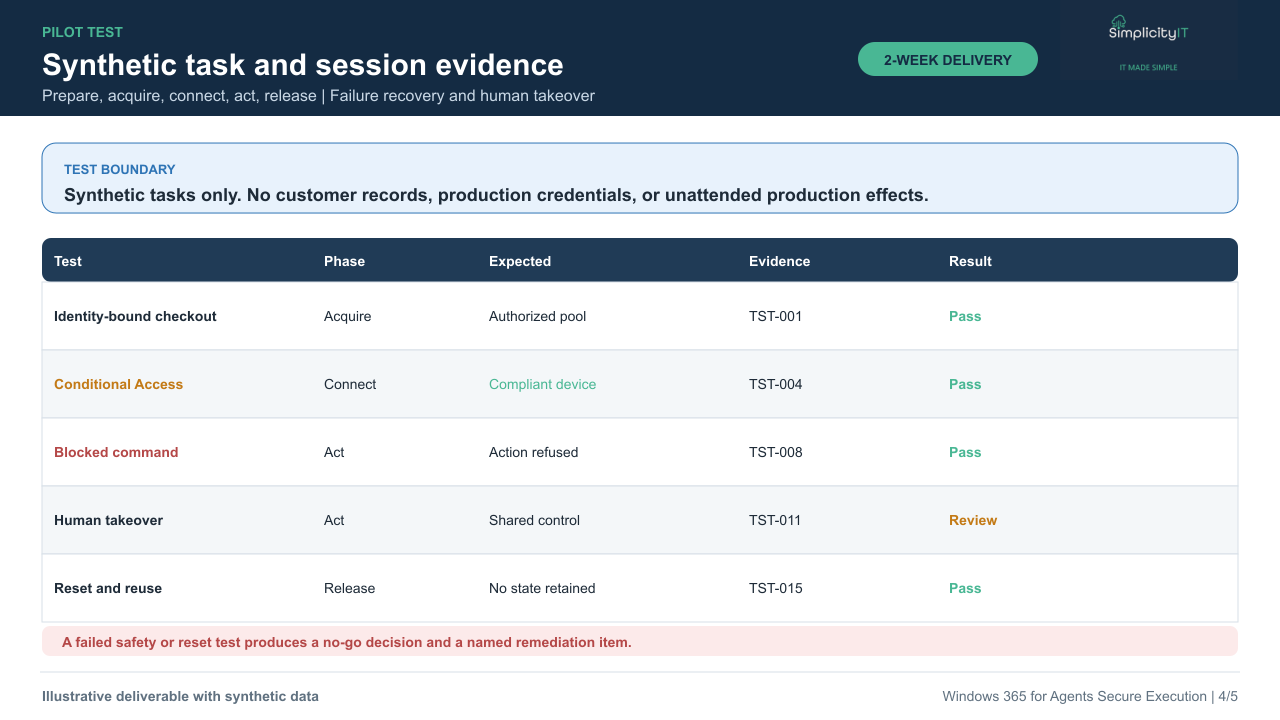The image size is (1280, 720).
Task: Click the Pass result for TST-001
Action: click(965, 316)
